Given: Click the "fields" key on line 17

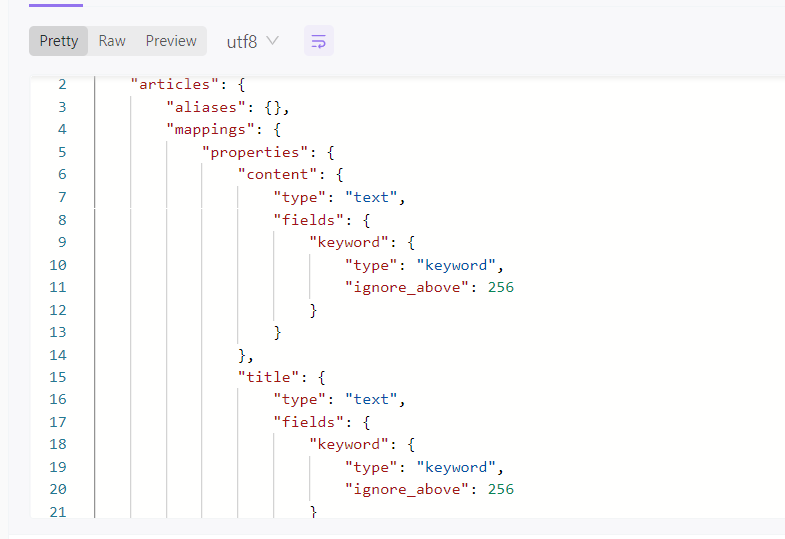Looking at the screenshot, I should 308,422.
